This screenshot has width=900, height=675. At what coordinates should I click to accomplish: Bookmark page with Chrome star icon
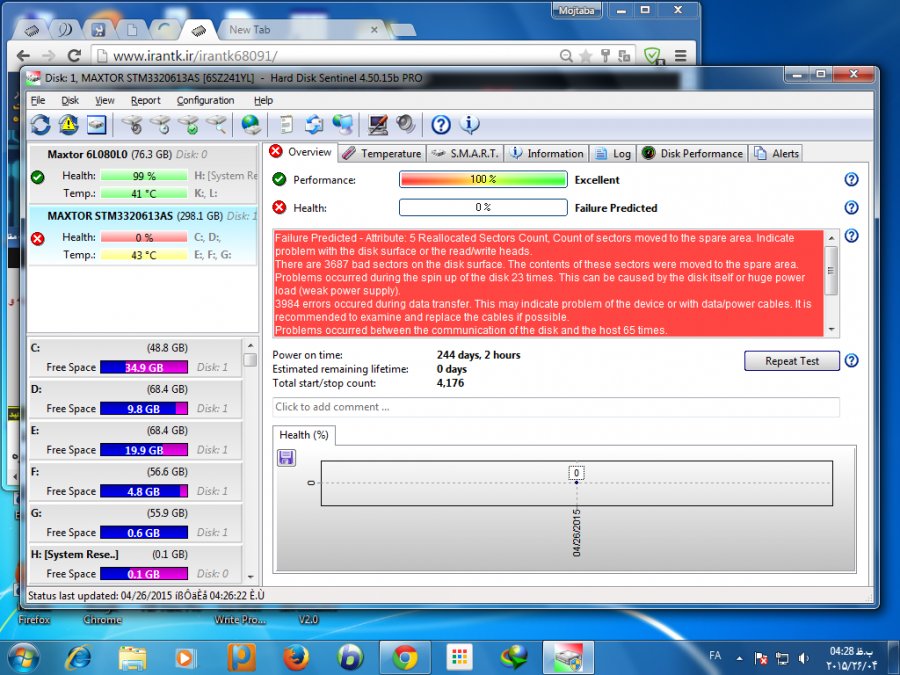[585, 56]
